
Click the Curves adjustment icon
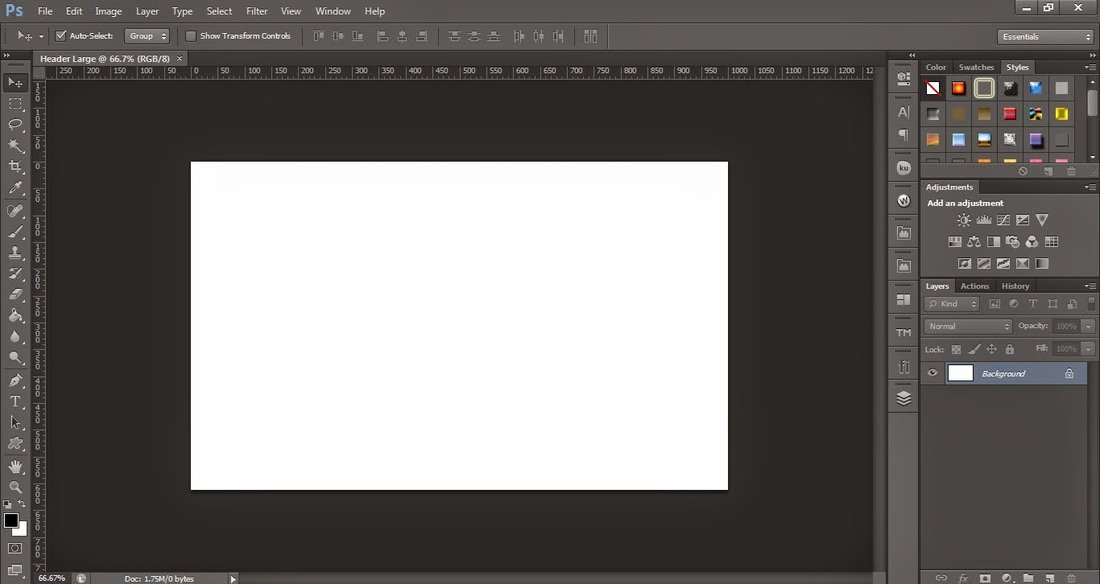tap(1003, 220)
